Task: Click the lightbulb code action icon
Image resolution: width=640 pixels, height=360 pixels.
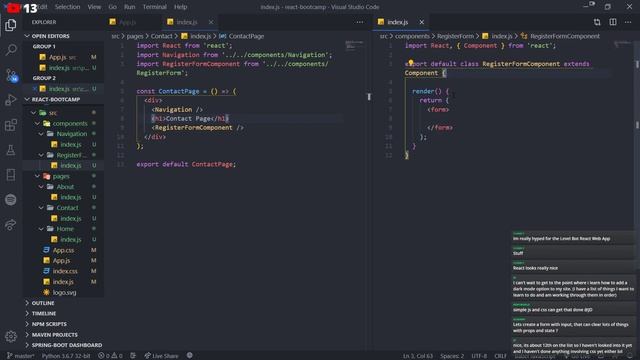Action: pyautogui.click(x=411, y=62)
